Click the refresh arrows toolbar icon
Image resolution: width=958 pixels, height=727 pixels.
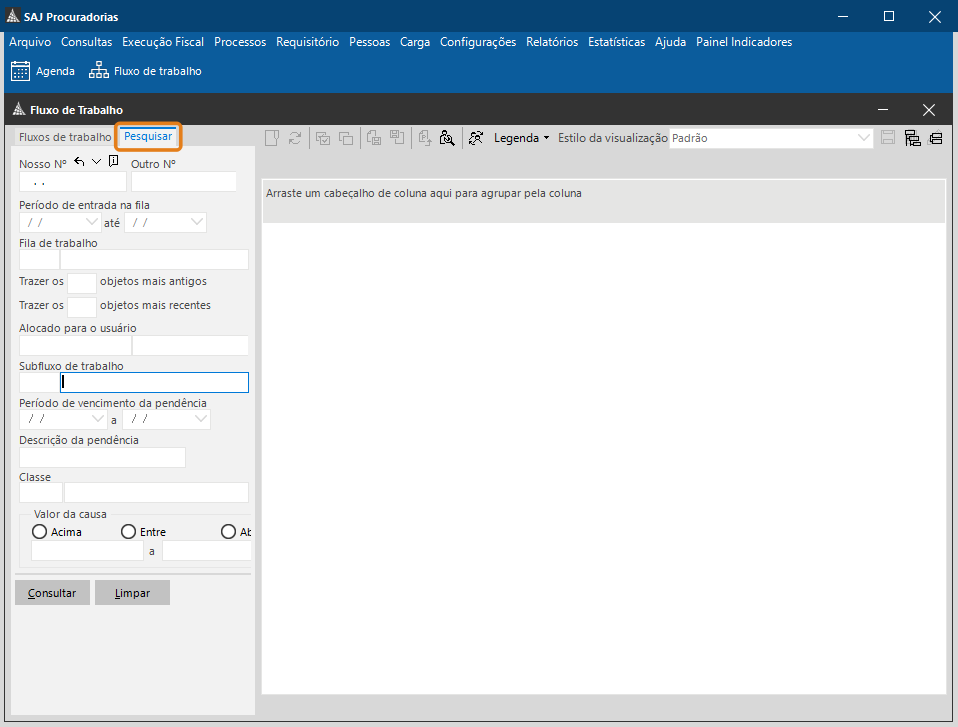click(295, 138)
